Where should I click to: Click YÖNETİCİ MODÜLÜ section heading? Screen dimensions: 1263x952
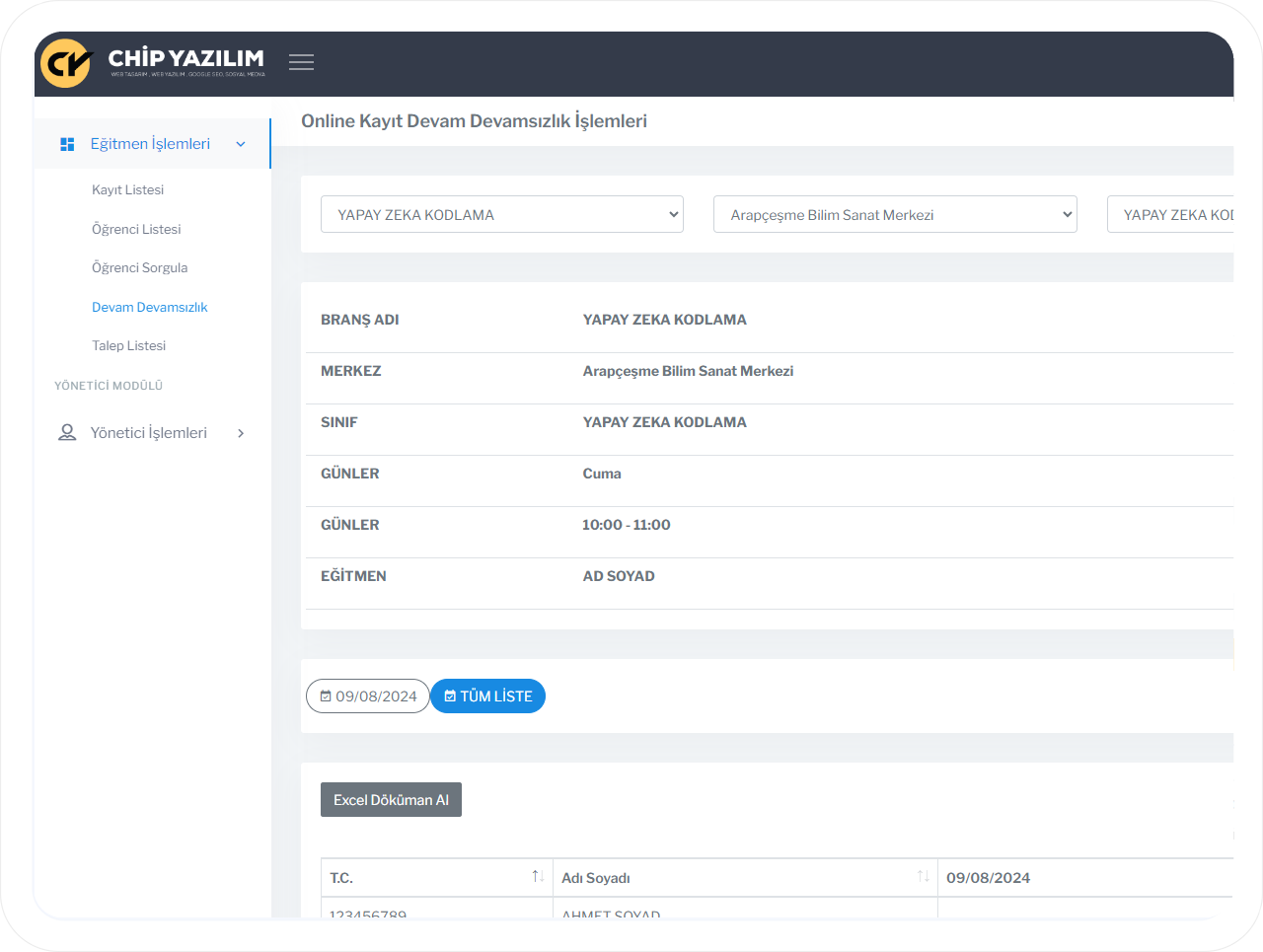pyautogui.click(x=109, y=386)
